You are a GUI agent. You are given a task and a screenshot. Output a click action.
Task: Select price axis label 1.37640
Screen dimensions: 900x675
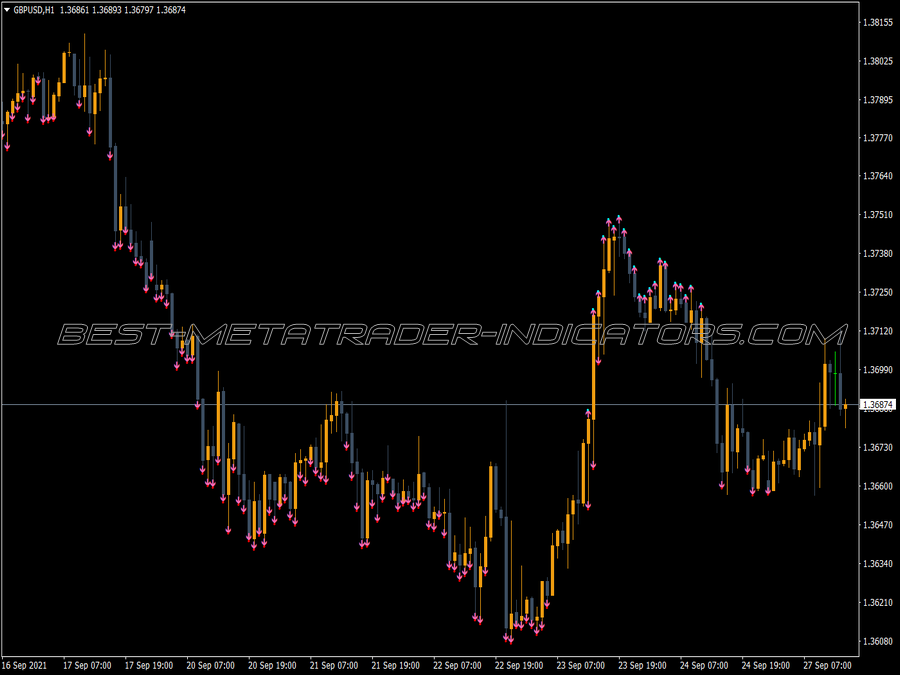point(878,176)
